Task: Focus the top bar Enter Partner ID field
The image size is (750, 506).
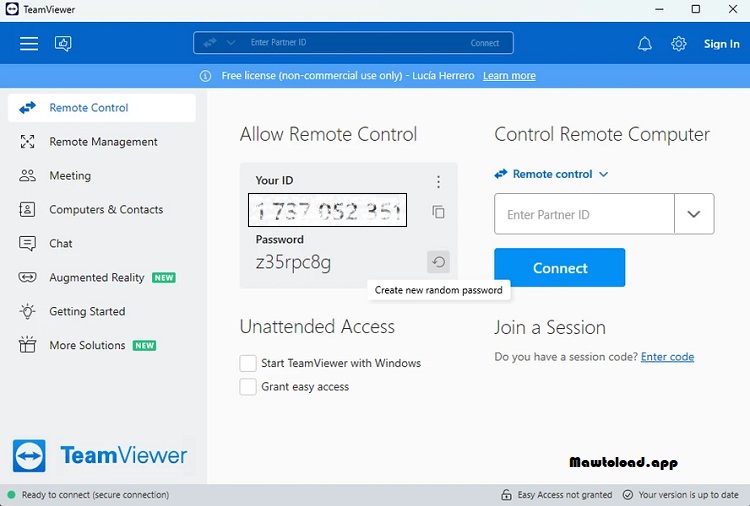Action: [353, 43]
